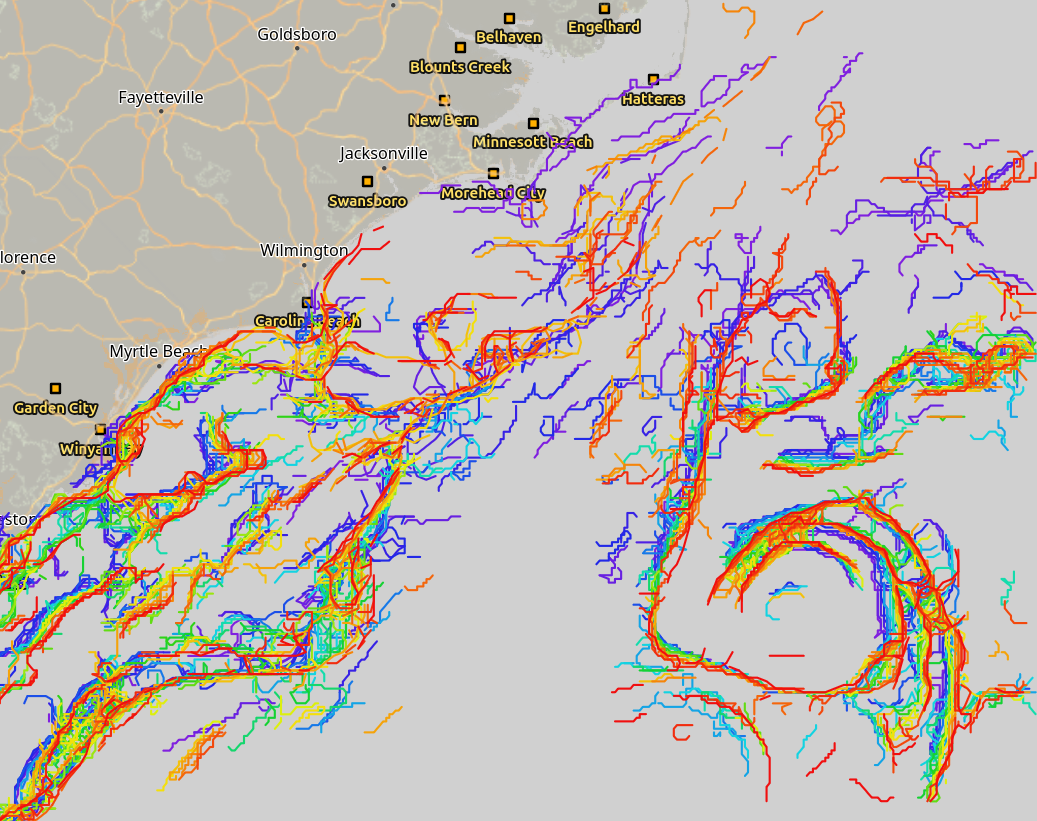Click the Goldsboro city label

(x=297, y=34)
